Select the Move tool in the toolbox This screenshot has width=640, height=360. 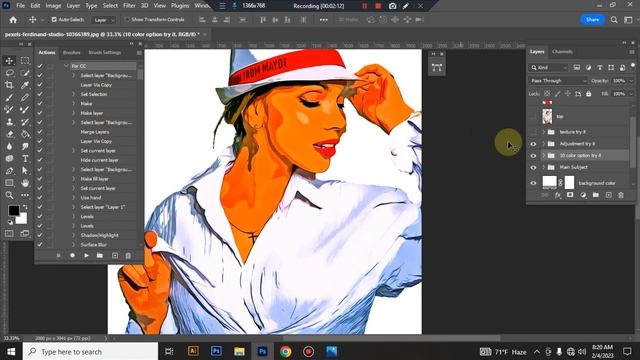[9, 61]
